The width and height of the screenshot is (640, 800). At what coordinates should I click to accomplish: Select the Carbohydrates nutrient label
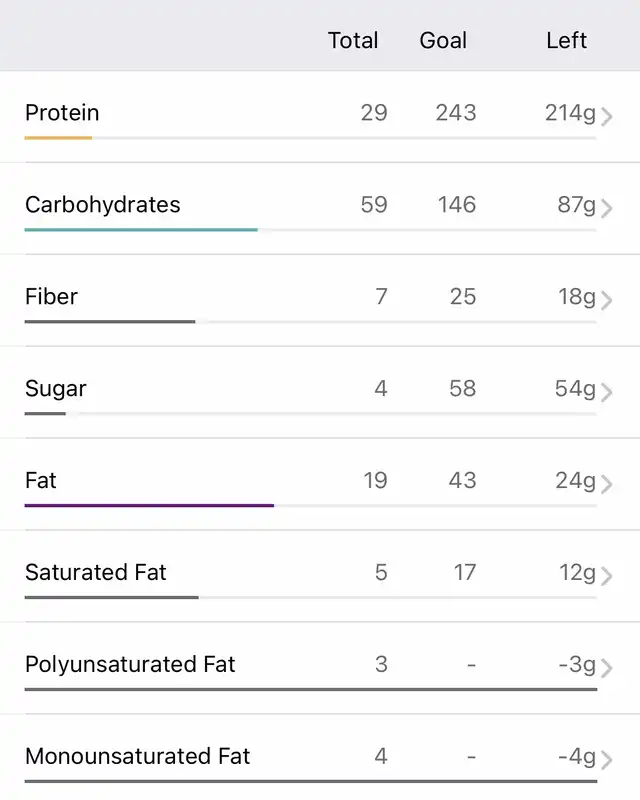pos(103,205)
